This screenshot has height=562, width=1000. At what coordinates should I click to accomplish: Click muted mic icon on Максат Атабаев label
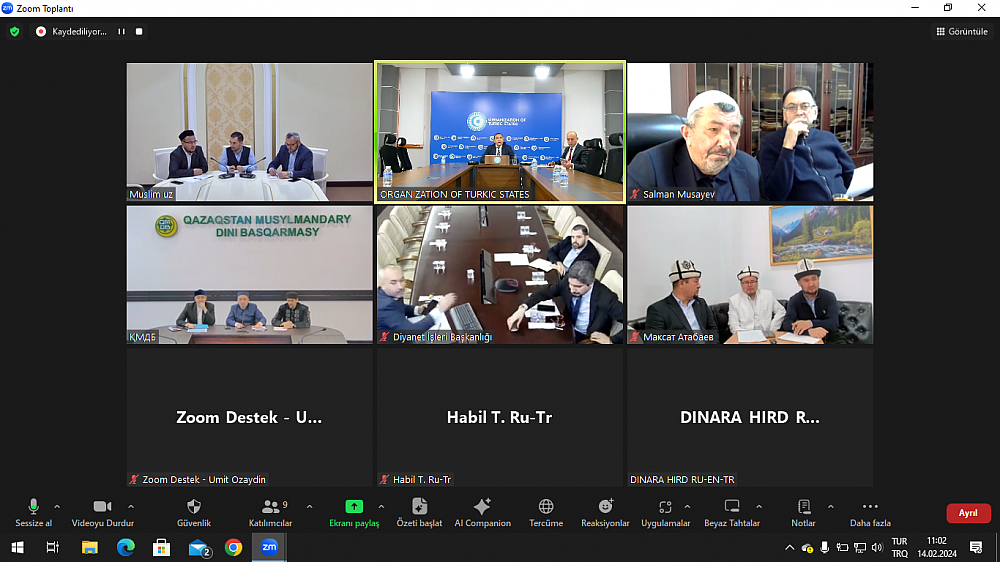(635, 337)
